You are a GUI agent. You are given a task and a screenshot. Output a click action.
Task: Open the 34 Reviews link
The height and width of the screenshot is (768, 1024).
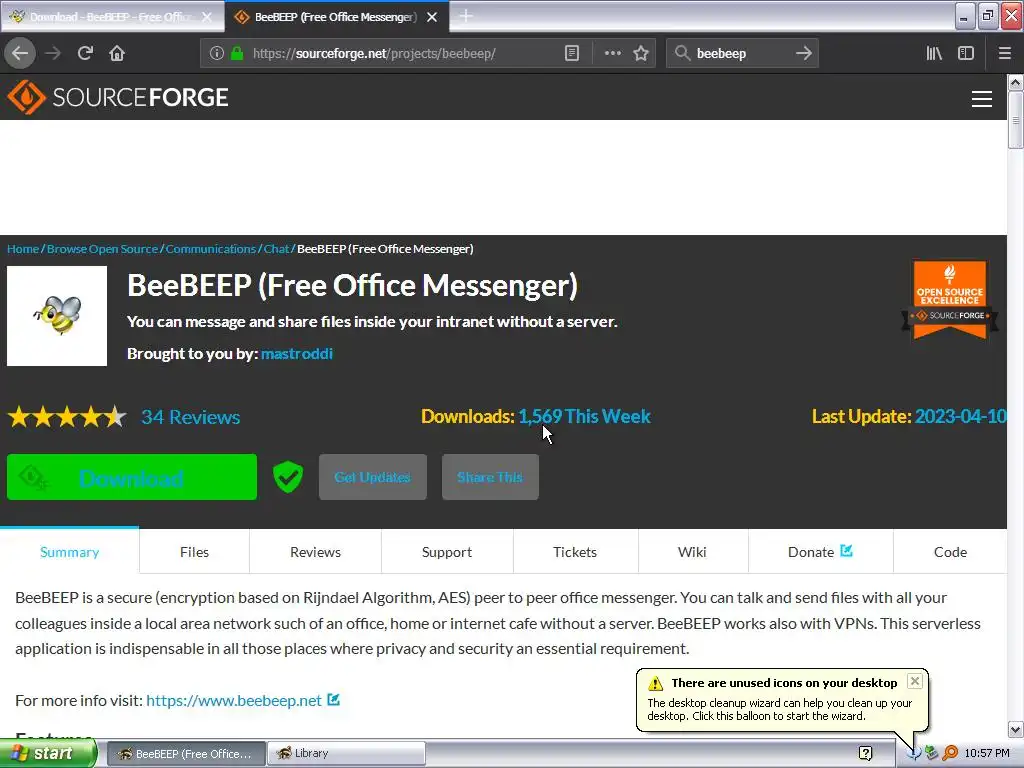(x=191, y=417)
